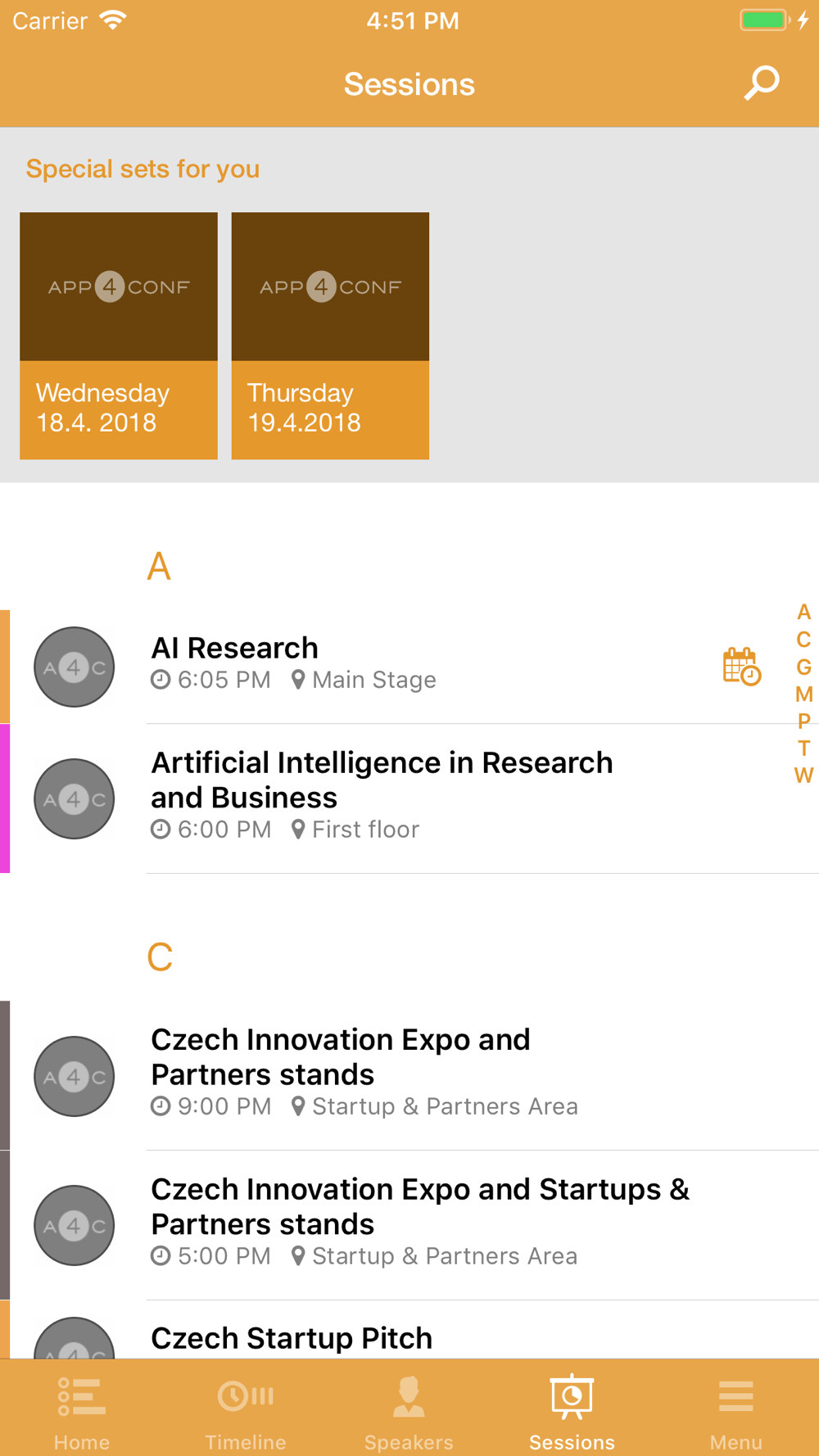Open Czech Innovation Expo and Partners stands

pos(409,1075)
